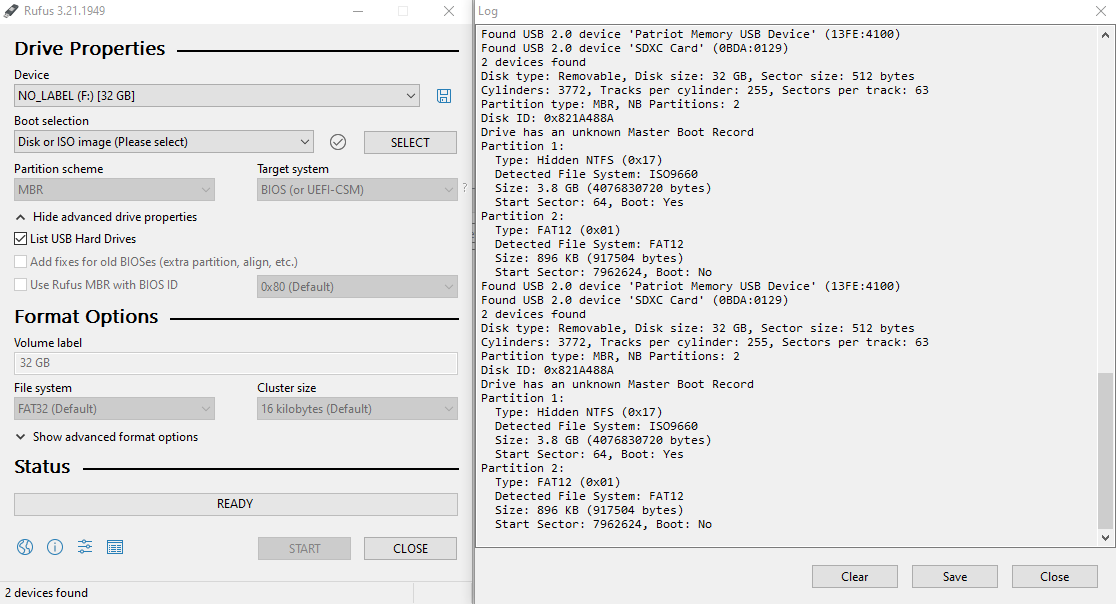Viewport: 1116px width, 604px height.
Task: Click '2 devices found' in status bar
Action: (x=46, y=593)
